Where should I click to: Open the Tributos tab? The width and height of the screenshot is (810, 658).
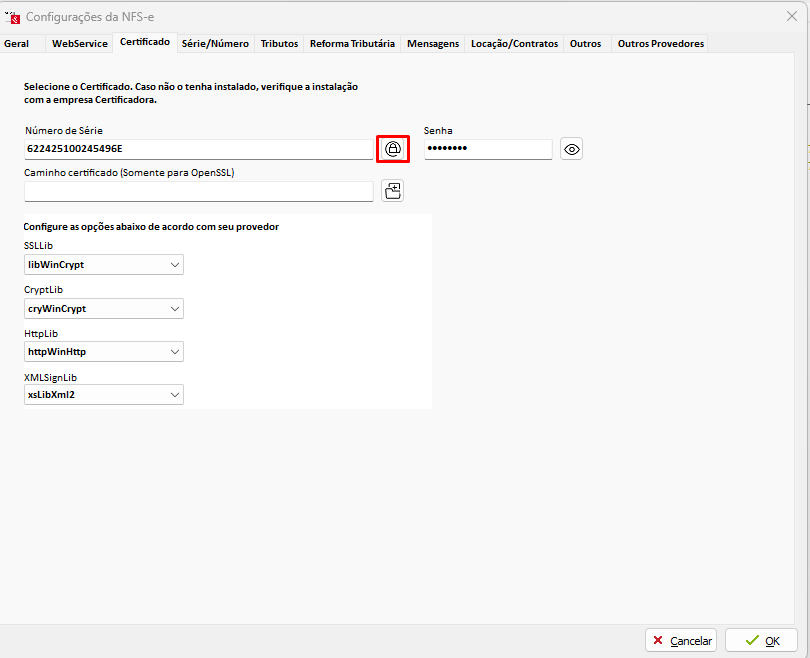[x=279, y=44]
